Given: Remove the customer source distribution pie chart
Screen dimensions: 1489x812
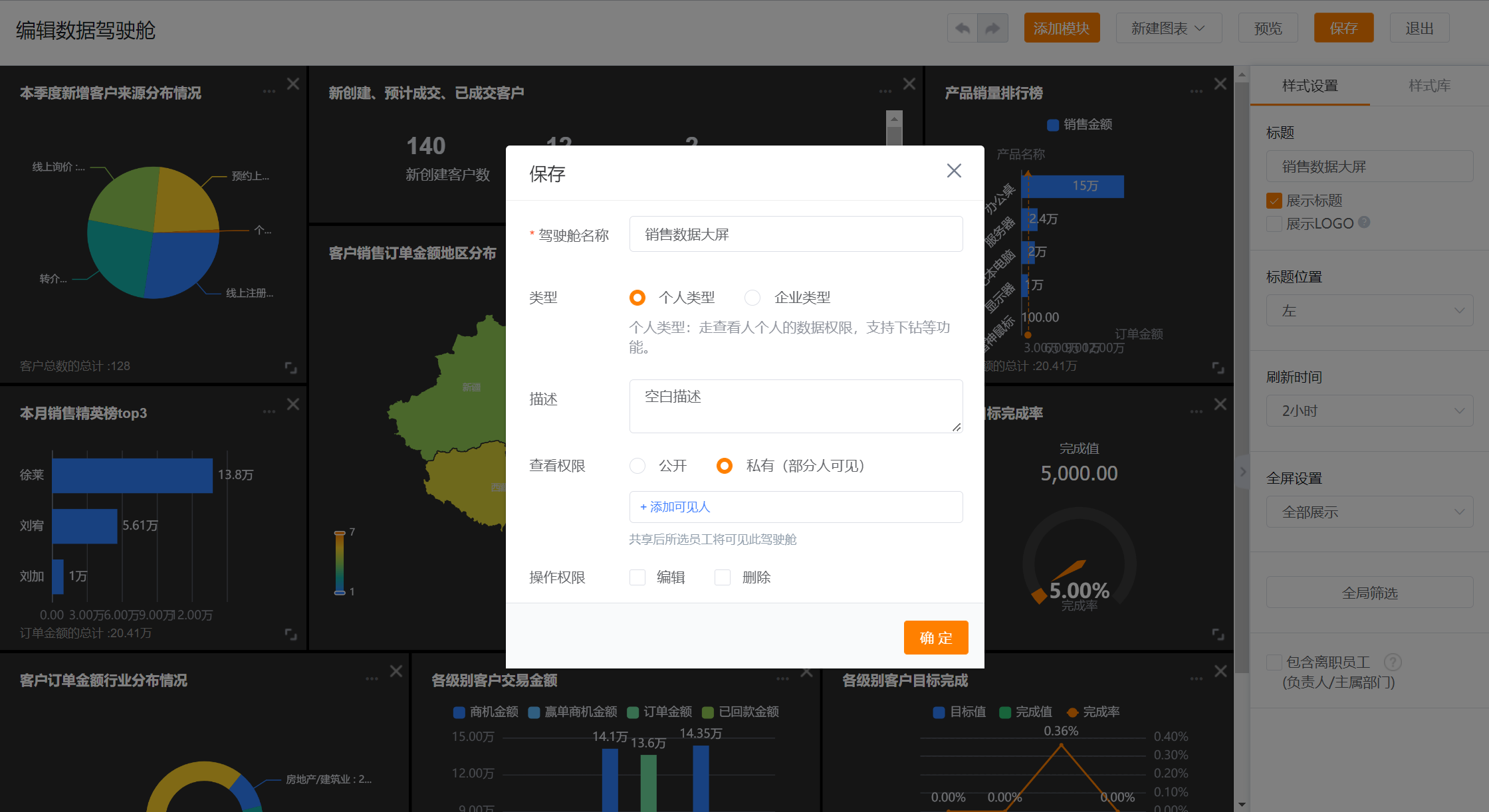Looking at the screenshot, I should pyautogui.click(x=293, y=84).
